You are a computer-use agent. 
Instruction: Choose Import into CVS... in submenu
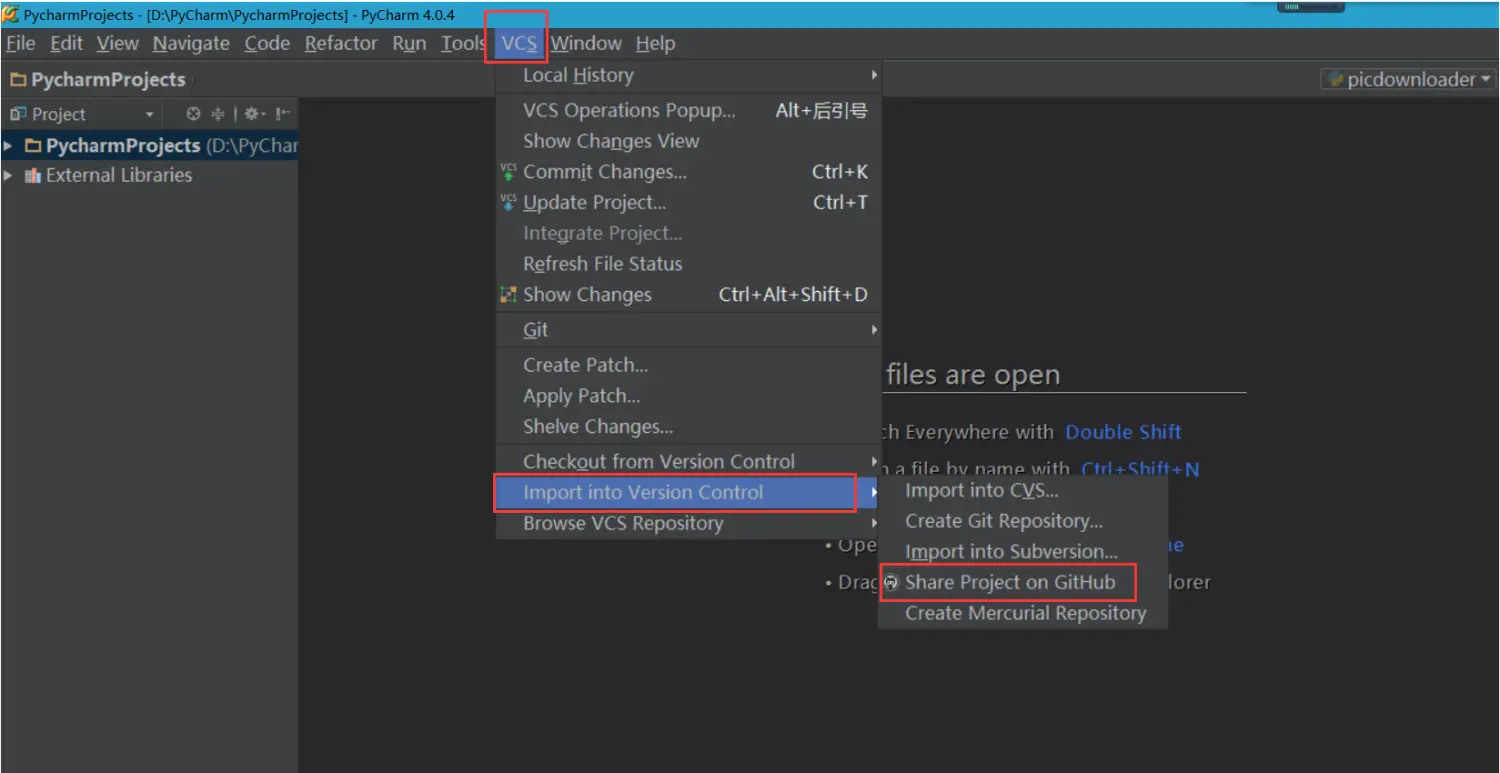[x=1023, y=490]
